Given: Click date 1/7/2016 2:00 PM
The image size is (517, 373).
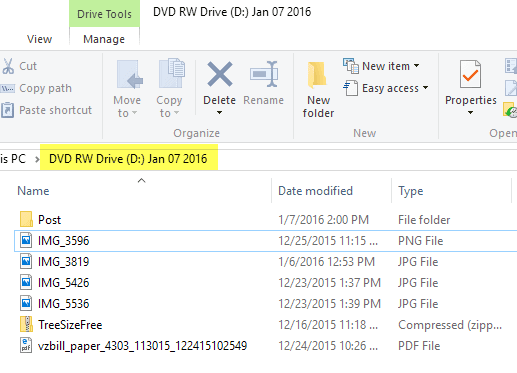Looking at the screenshot, I should [x=324, y=220].
